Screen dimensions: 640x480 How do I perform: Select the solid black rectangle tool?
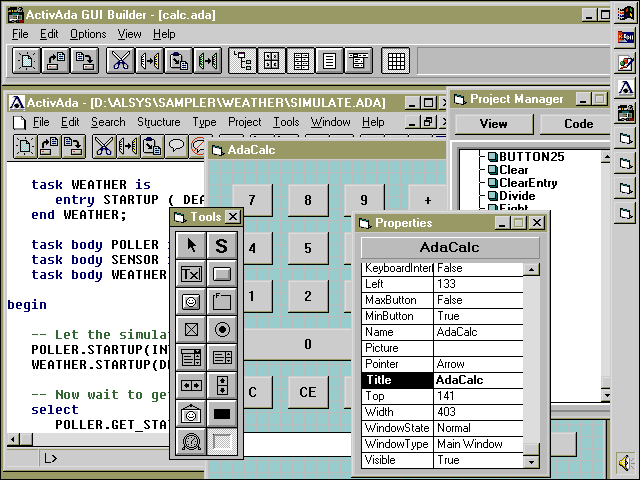pos(222,413)
